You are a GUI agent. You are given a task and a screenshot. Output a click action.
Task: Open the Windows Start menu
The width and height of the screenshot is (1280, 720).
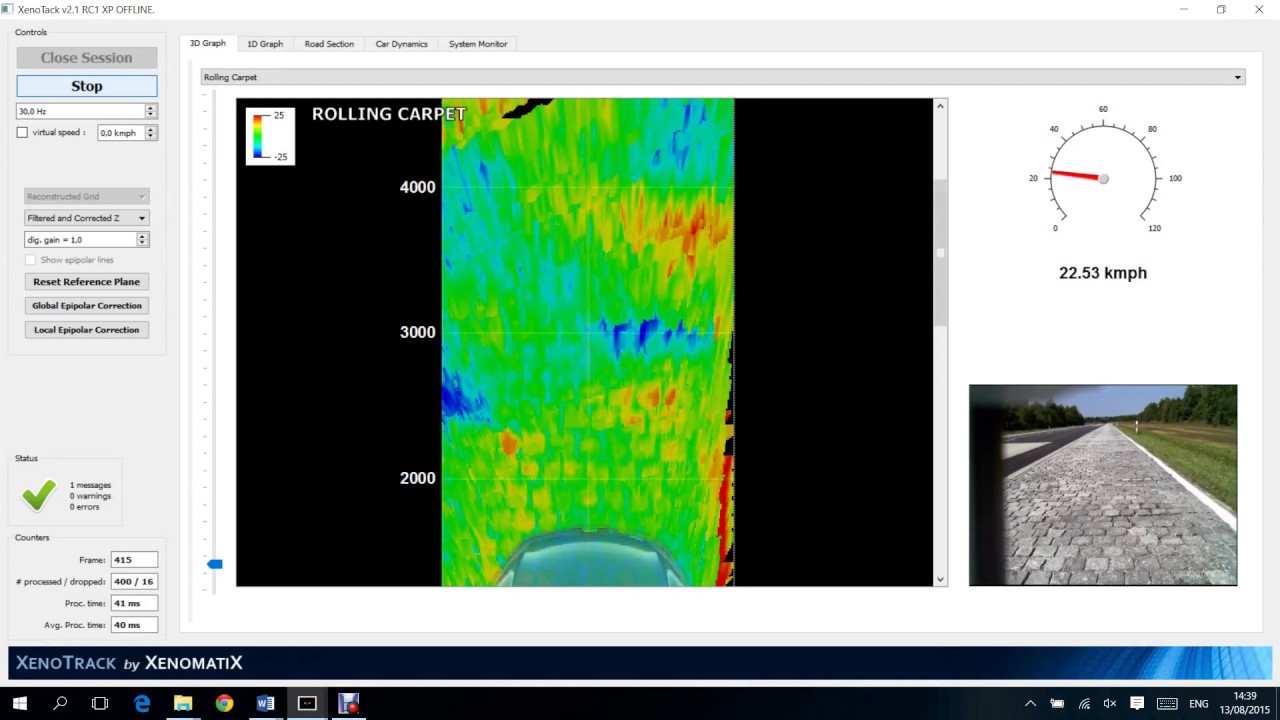[19, 703]
